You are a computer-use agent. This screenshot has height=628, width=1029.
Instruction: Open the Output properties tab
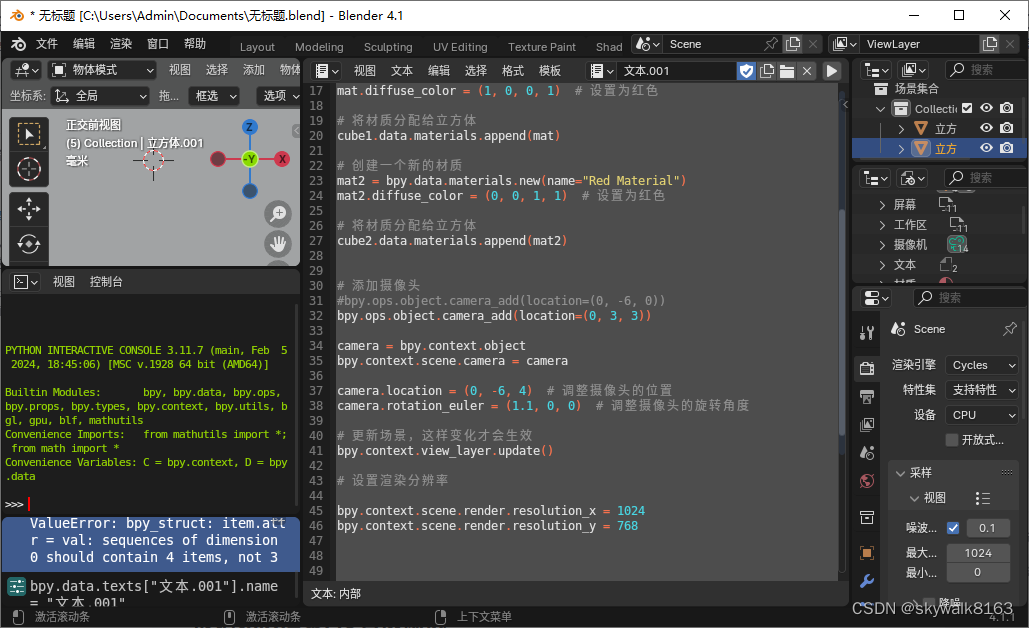[x=867, y=396]
